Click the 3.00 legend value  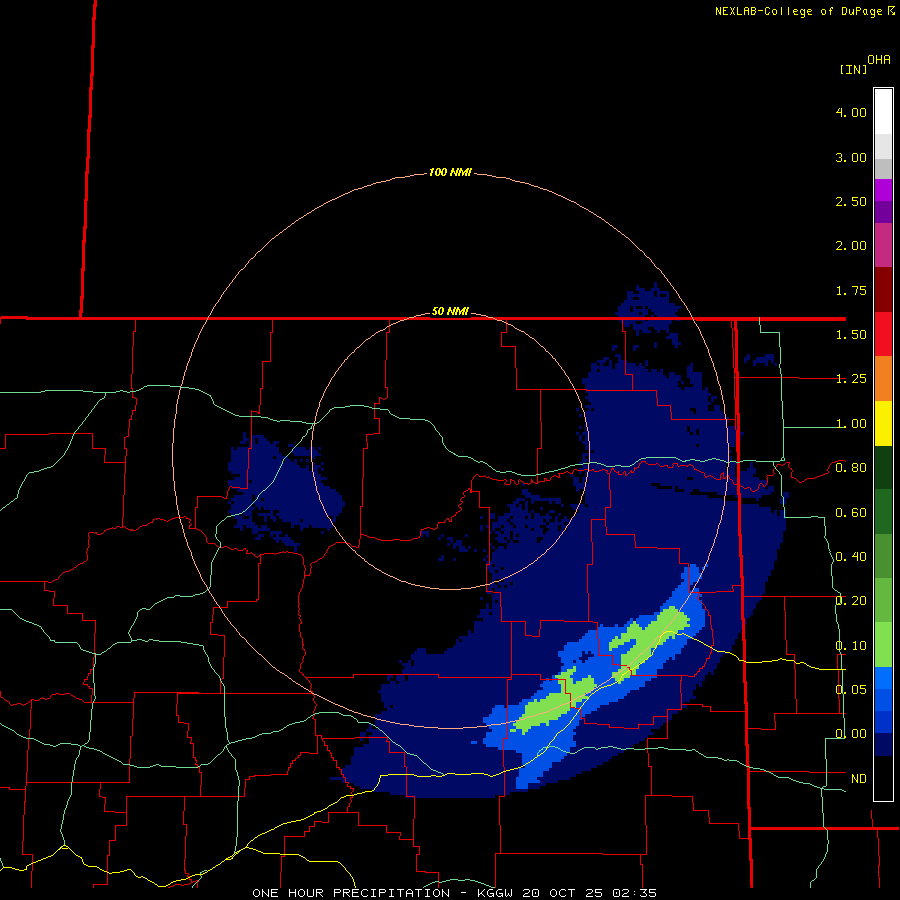point(851,157)
